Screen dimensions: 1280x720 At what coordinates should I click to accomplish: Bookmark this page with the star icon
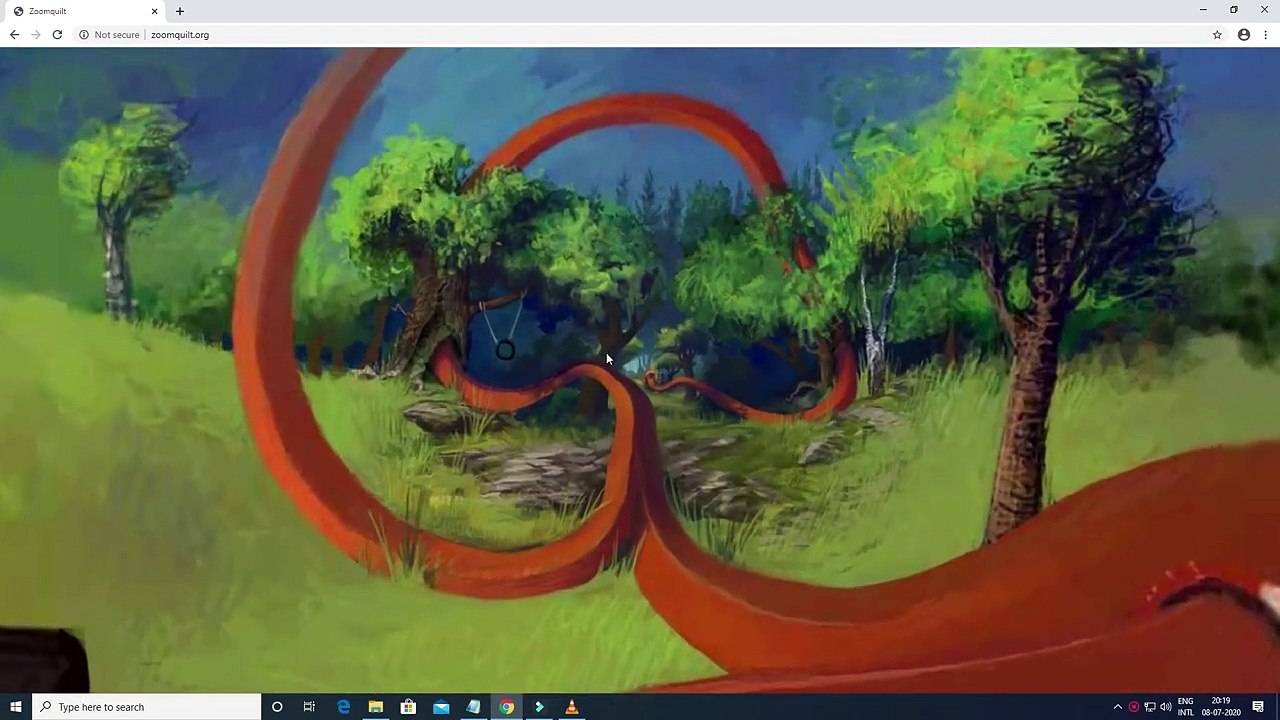click(1217, 35)
